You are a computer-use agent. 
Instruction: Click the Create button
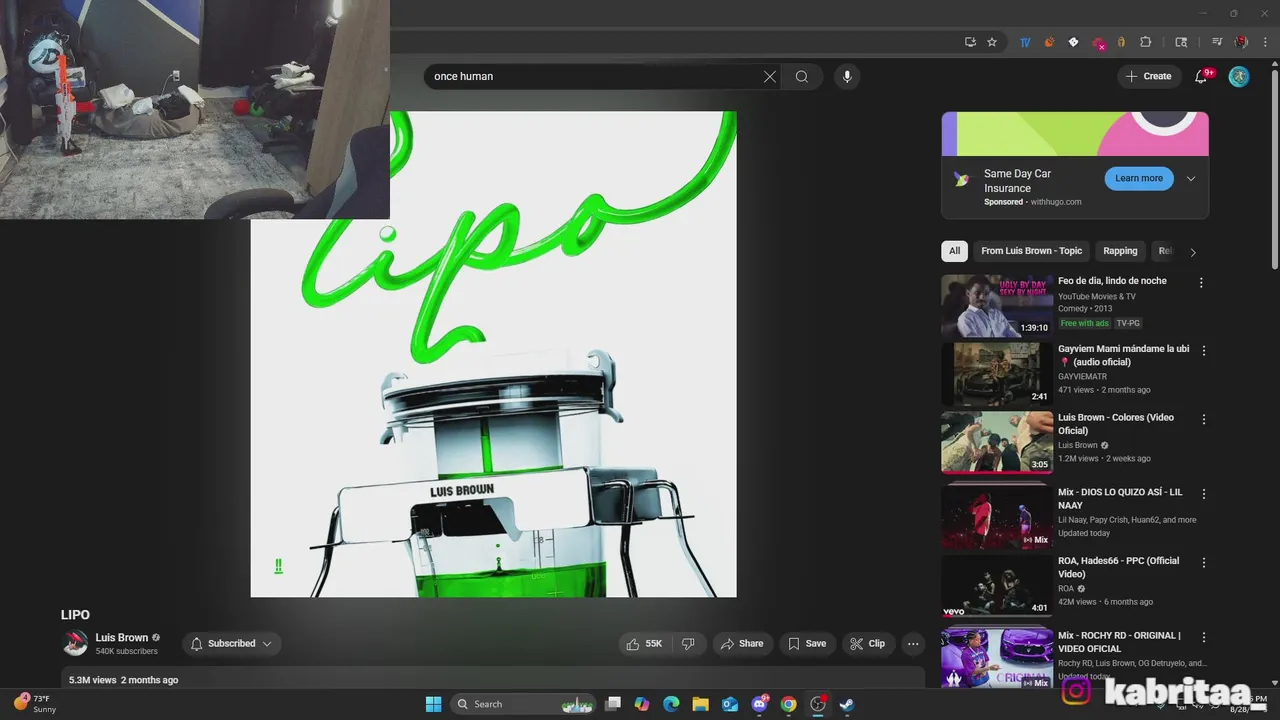tap(1148, 76)
